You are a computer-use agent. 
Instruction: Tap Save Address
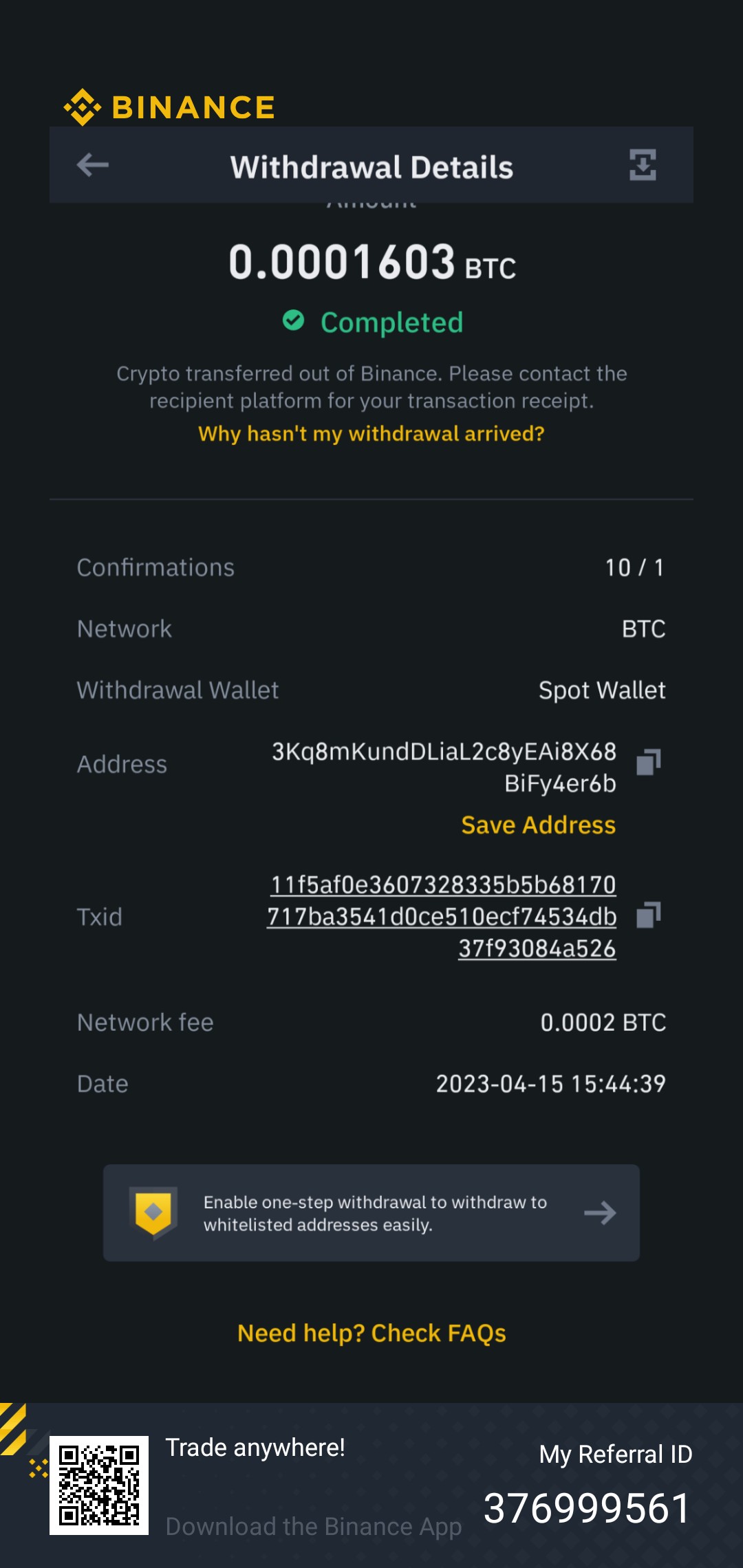coord(539,825)
